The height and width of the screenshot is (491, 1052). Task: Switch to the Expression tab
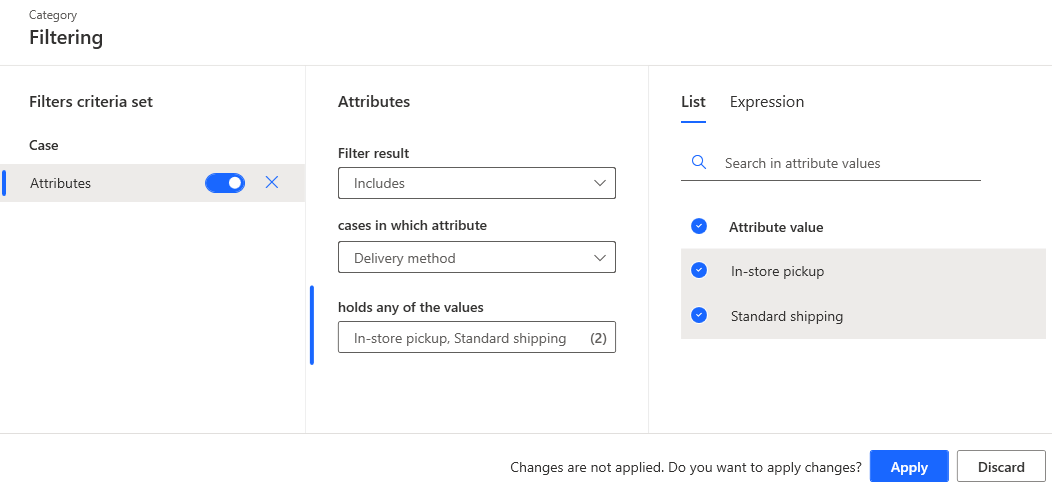point(767,102)
